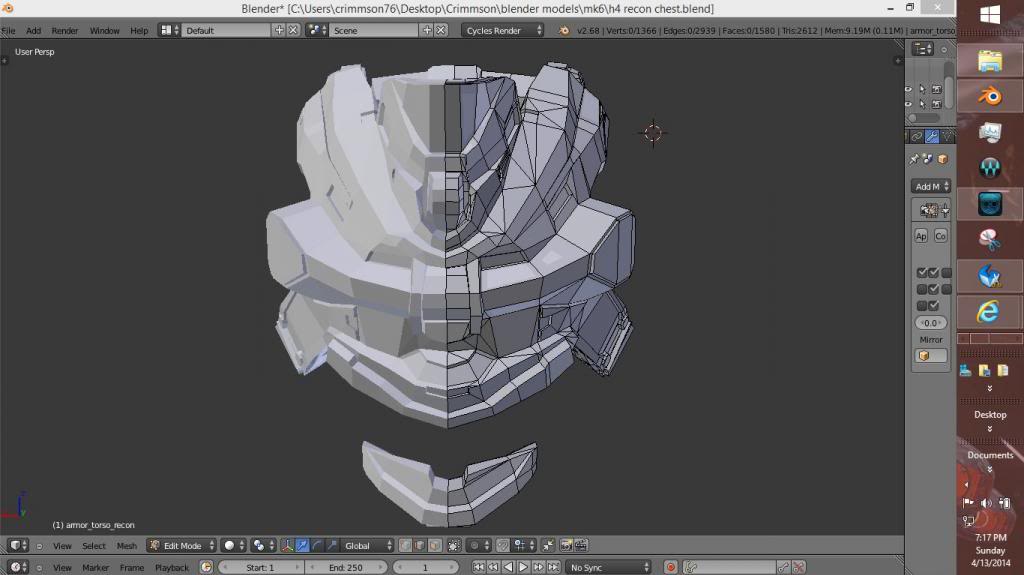This screenshot has height=575, width=1024.
Task: Toggle first checkbox in Mirror modifier options
Action: 922,273
